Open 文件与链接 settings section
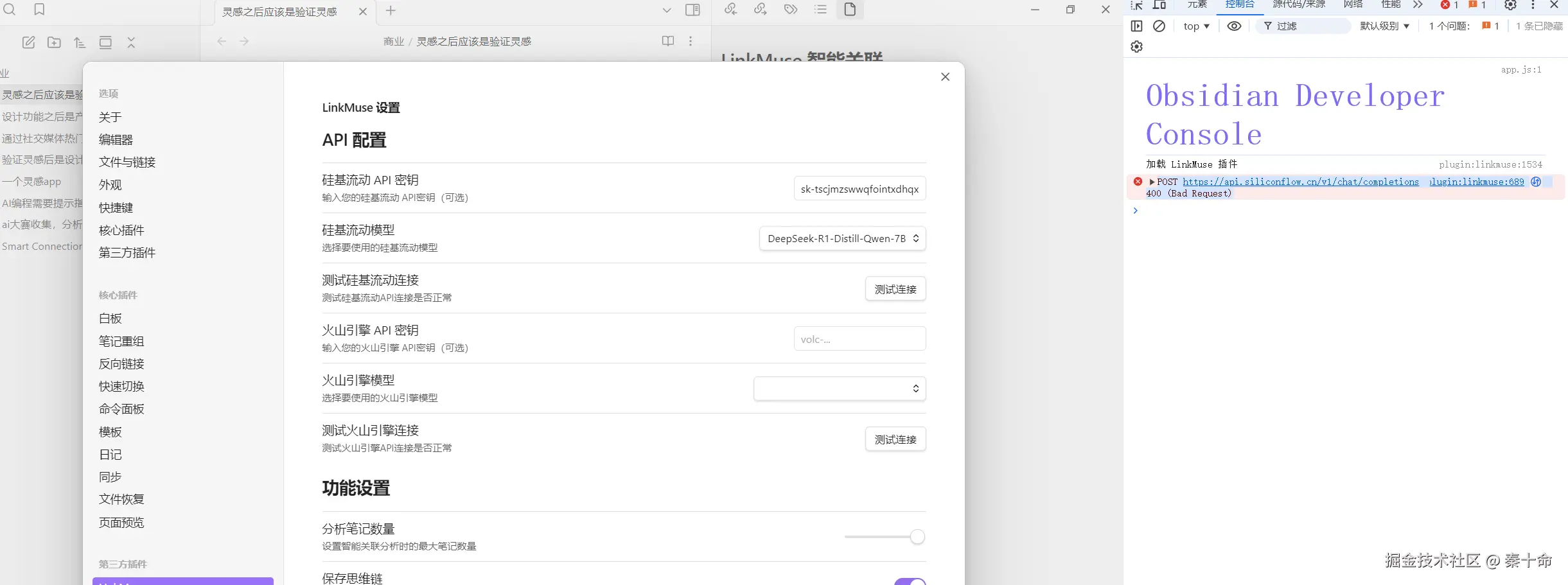Viewport: 1568px width, 585px height. [x=127, y=162]
